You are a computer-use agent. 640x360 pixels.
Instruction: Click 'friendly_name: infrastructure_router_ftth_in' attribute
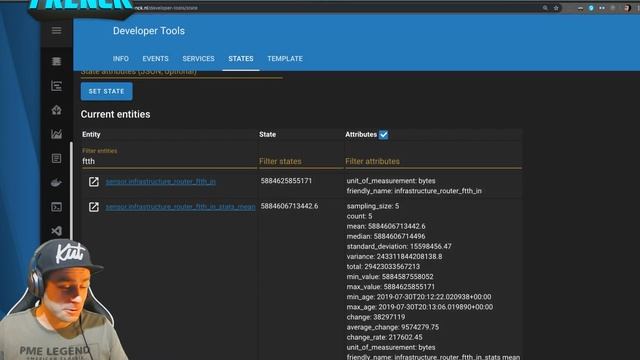414,191
